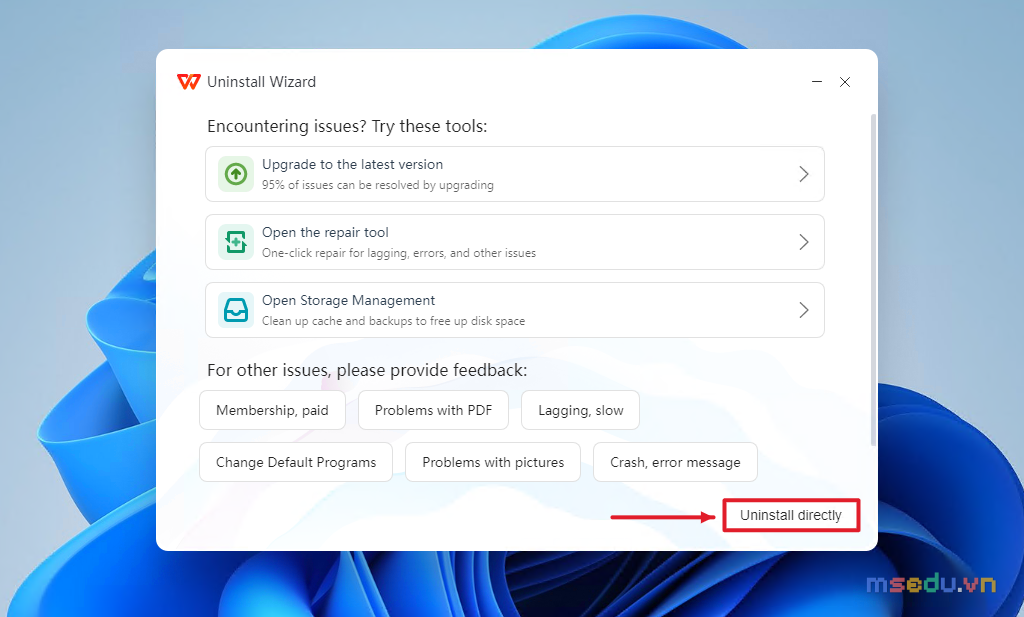Screen dimensions: 1024x617
Task: Click the green upgrade arrow icon
Action: click(236, 174)
